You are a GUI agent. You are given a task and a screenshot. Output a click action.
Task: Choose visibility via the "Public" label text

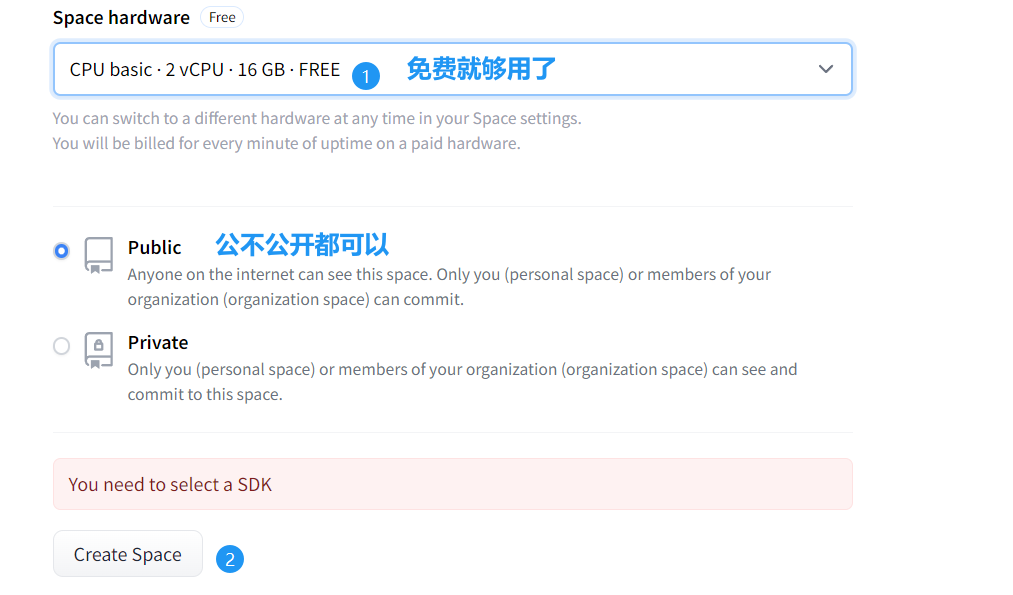coord(155,247)
